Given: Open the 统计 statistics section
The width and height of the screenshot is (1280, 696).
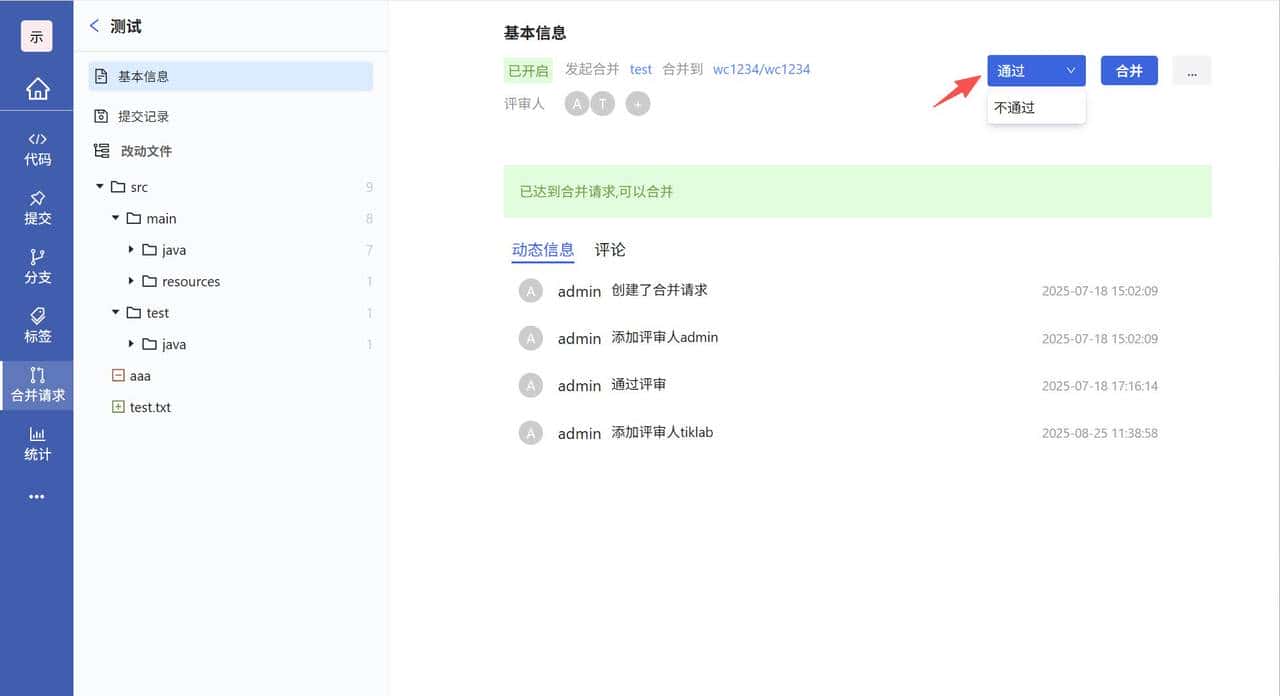Looking at the screenshot, I should click(37, 443).
